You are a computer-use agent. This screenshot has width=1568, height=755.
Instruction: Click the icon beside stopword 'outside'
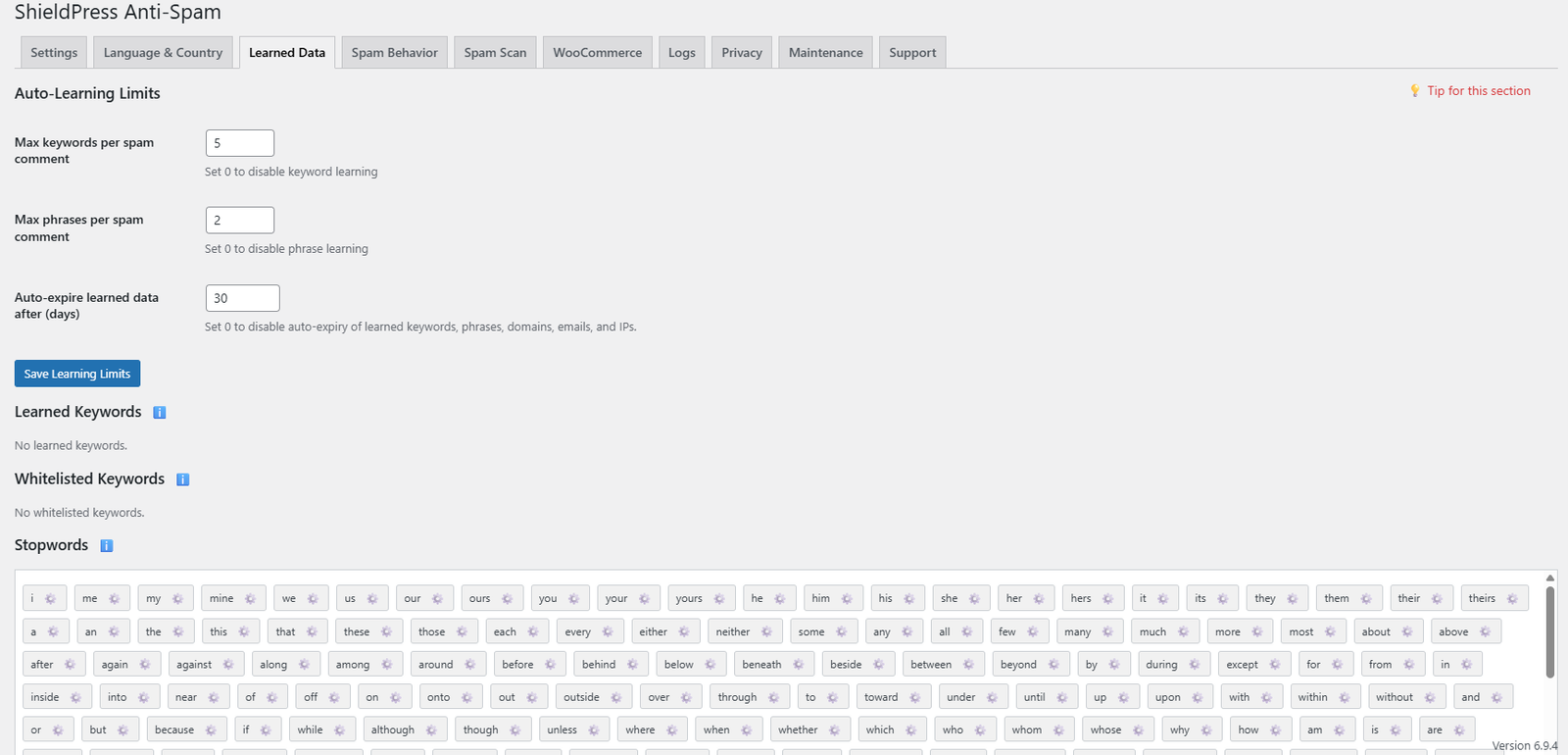pyautogui.click(x=615, y=698)
